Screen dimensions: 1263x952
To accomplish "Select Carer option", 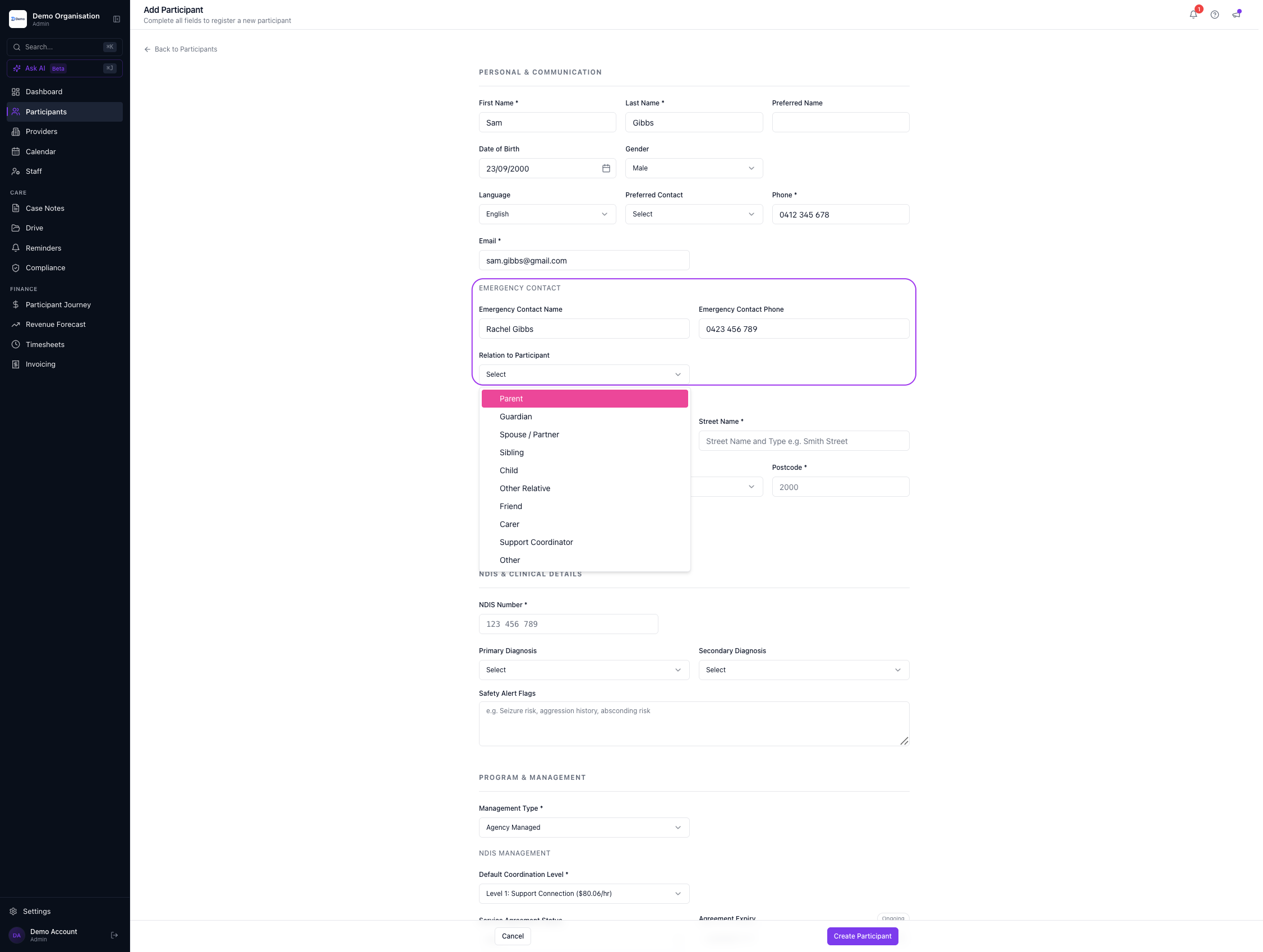I will tap(584, 525).
